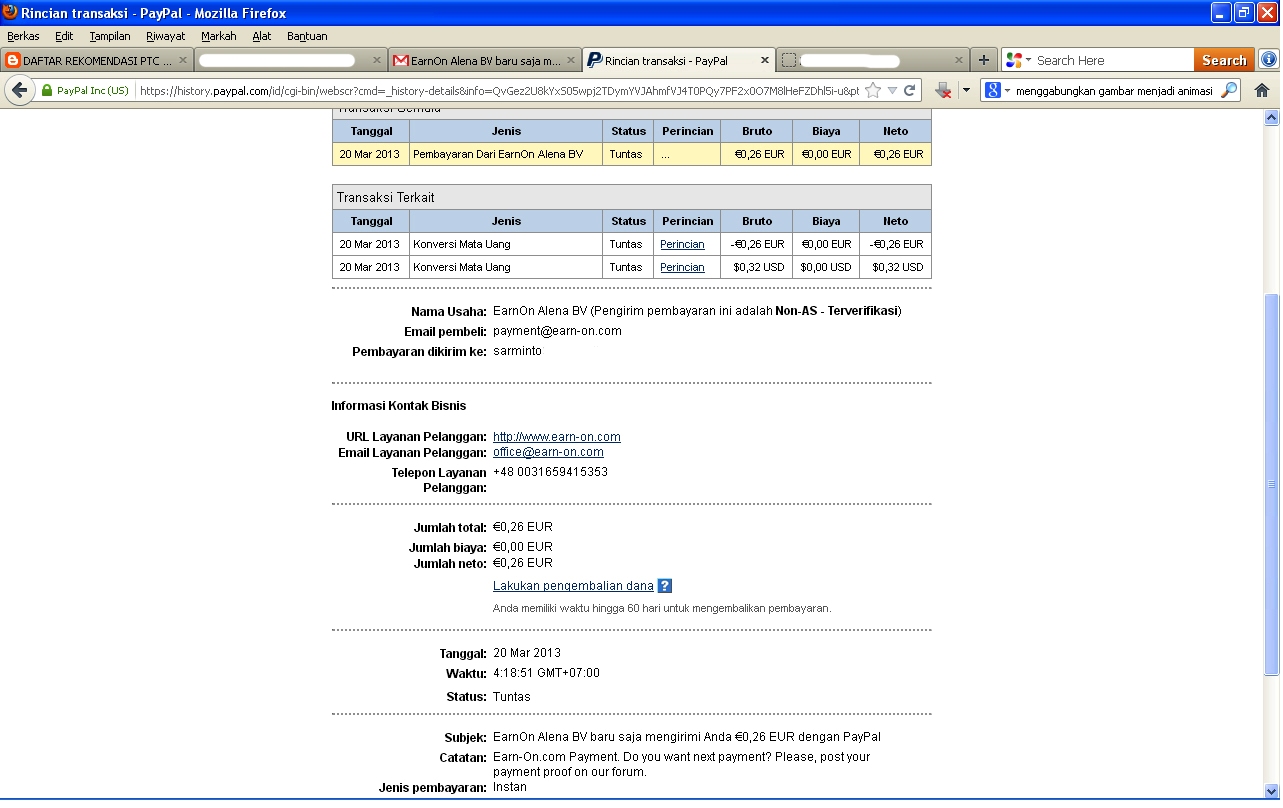Click the vertical scrollbar thumb
Image resolution: width=1283 pixels, height=808 pixels.
click(1272, 484)
